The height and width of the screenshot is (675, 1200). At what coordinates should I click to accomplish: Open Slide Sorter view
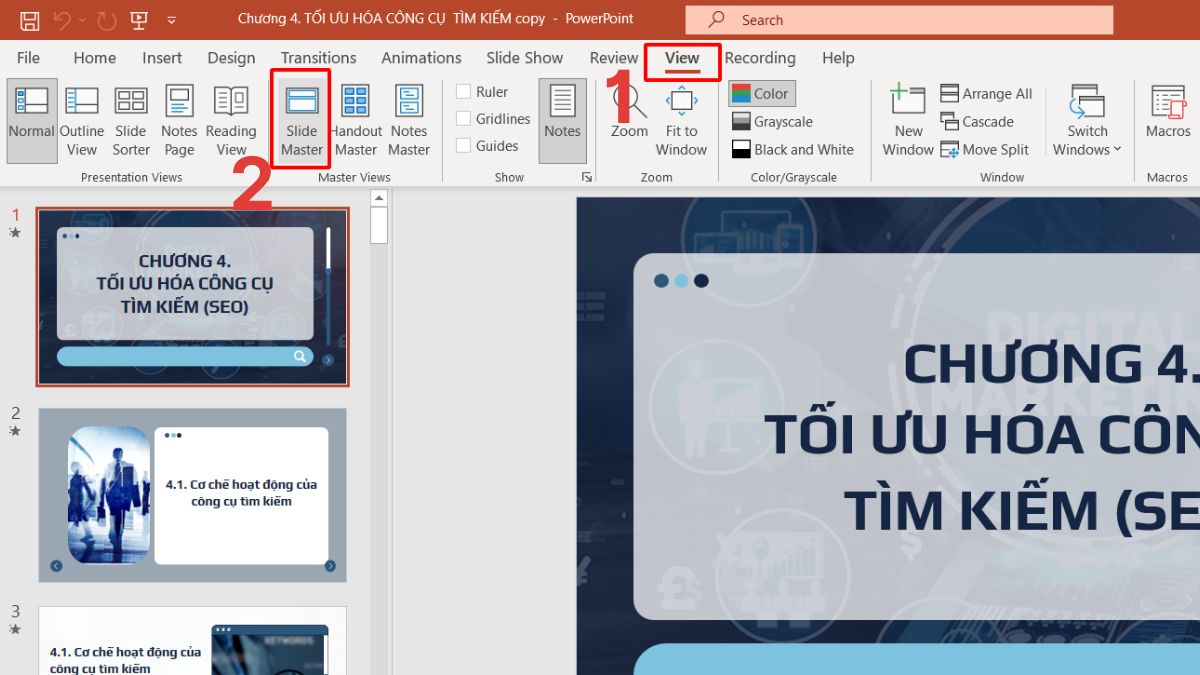coord(131,121)
